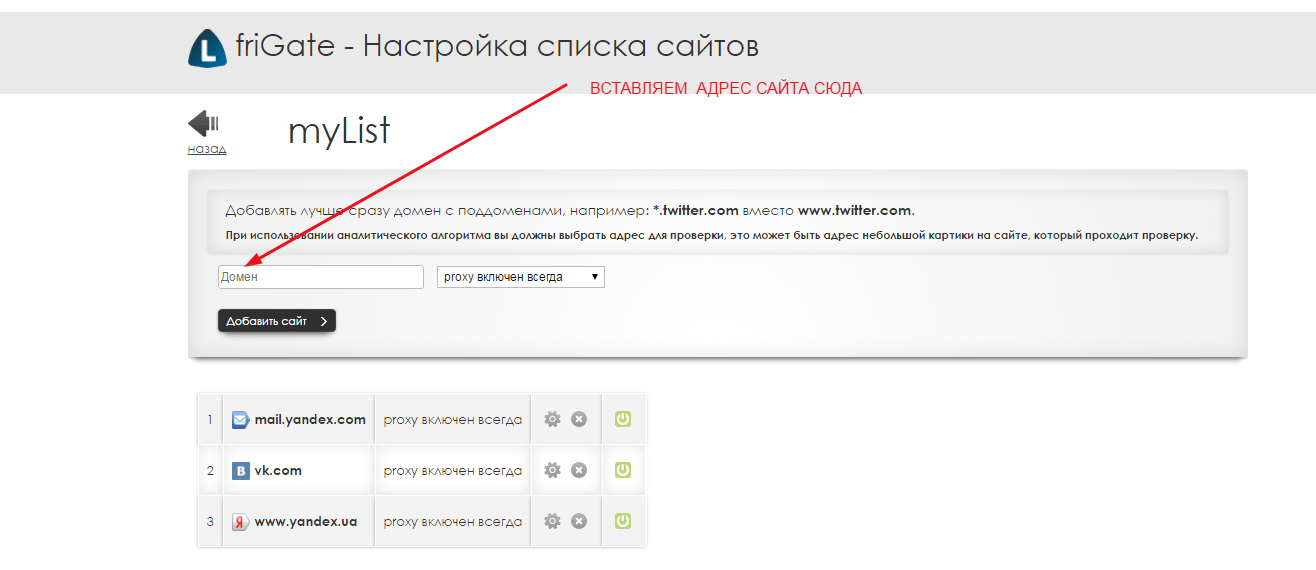This screenshot has width=1316, height=570.
Task: Click the myList heading
Action: pos(339,131)
